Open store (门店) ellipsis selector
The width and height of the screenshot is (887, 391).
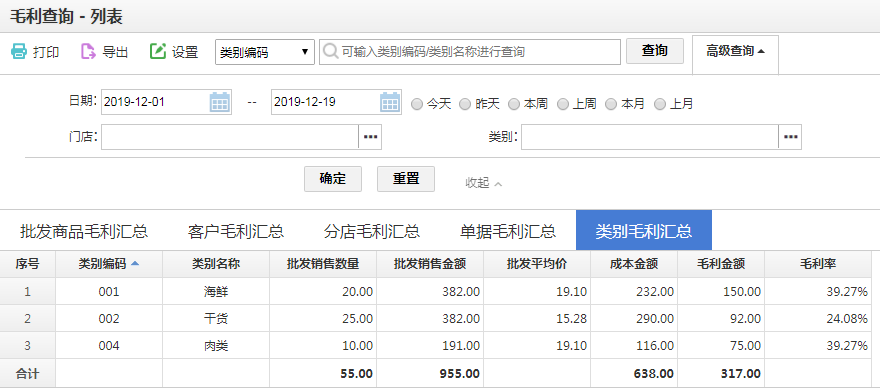[x=370, y=137]
